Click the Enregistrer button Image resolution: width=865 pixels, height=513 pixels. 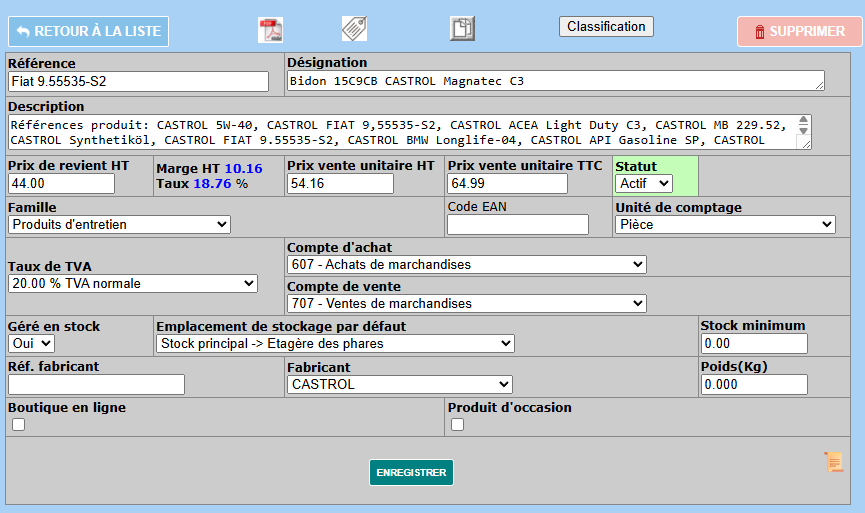[x=411, y=473]
